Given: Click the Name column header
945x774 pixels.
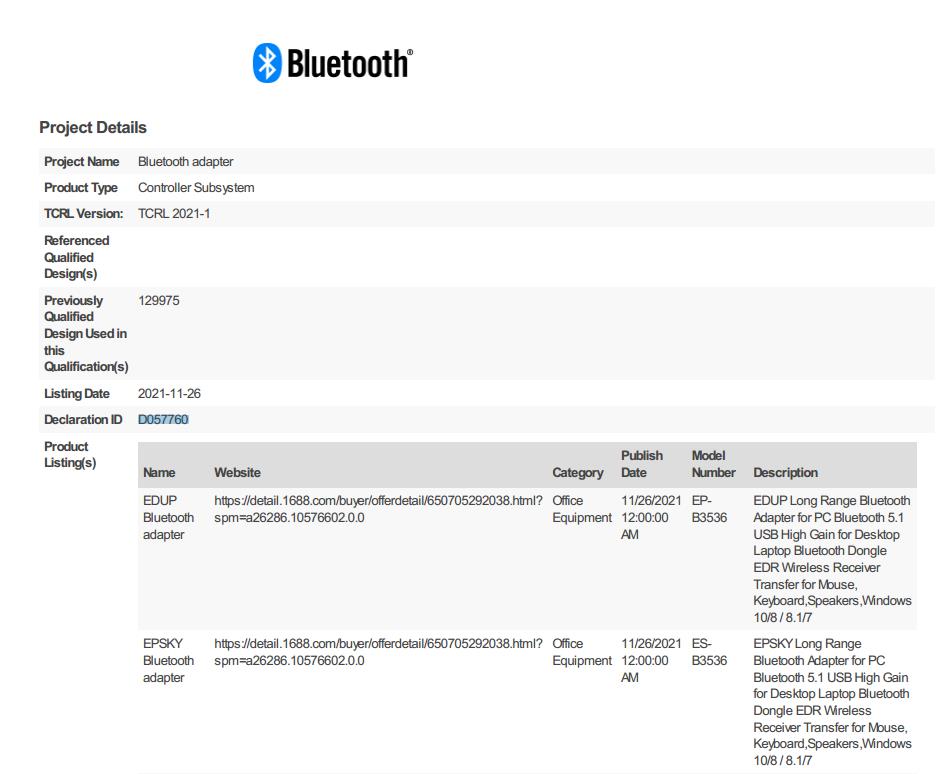Looking at the screenshot, I should point(159,472).
